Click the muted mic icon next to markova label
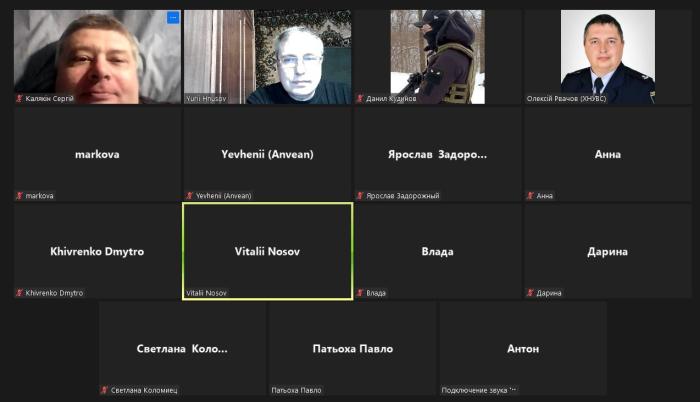Viewport: 700px width, 402px height. [19, 196]
